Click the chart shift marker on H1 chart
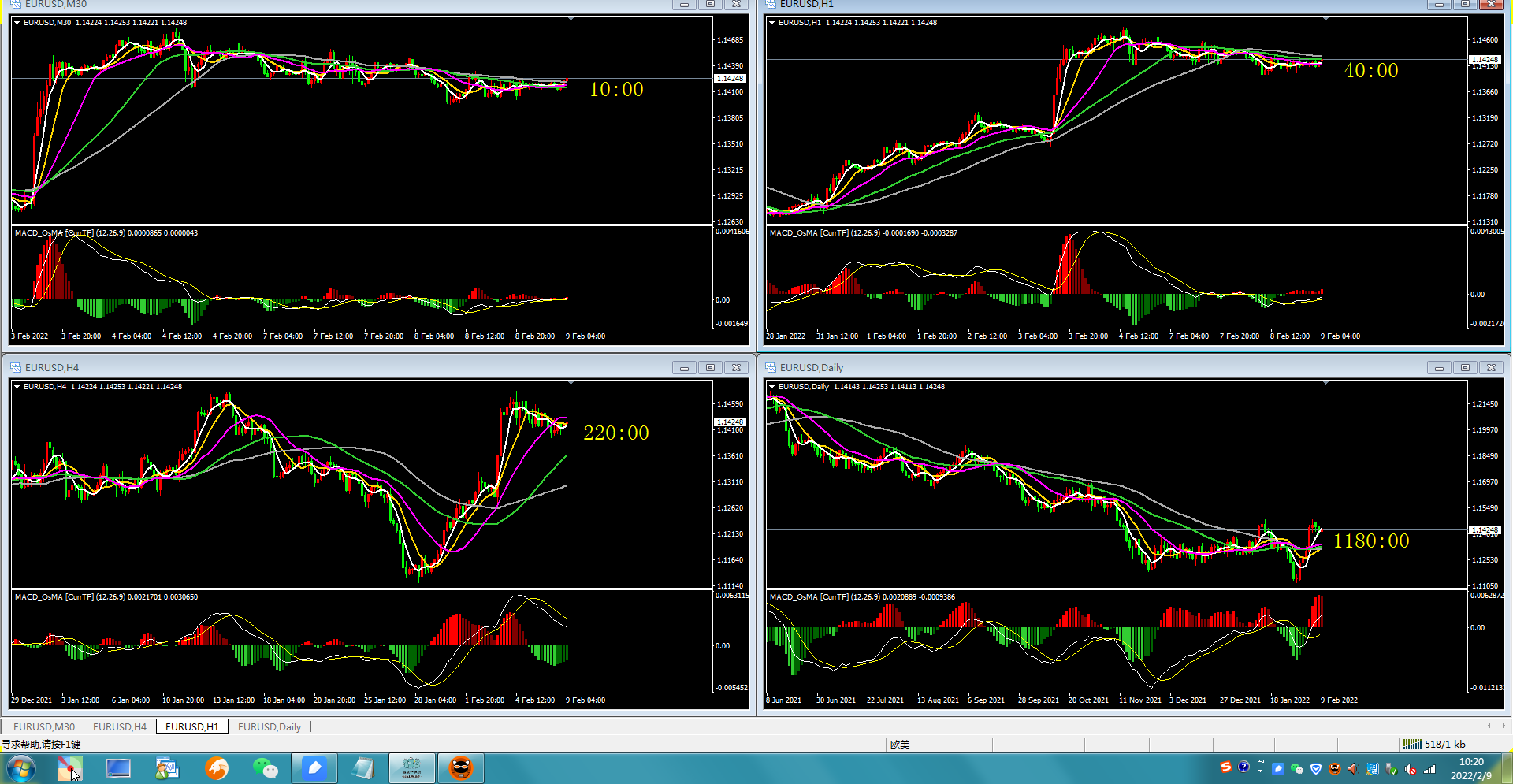Viewport: 1513px width, 784px height. click(x=1325, y=18)
